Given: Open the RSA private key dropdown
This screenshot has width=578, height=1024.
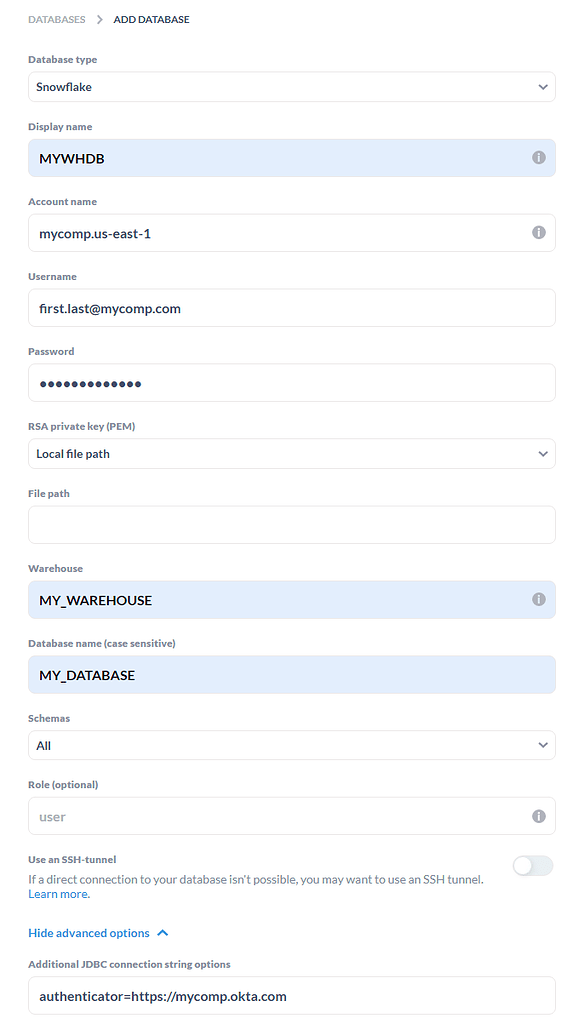Looking at the screenshot, I should pyautogui.click(x=290, y=453).
